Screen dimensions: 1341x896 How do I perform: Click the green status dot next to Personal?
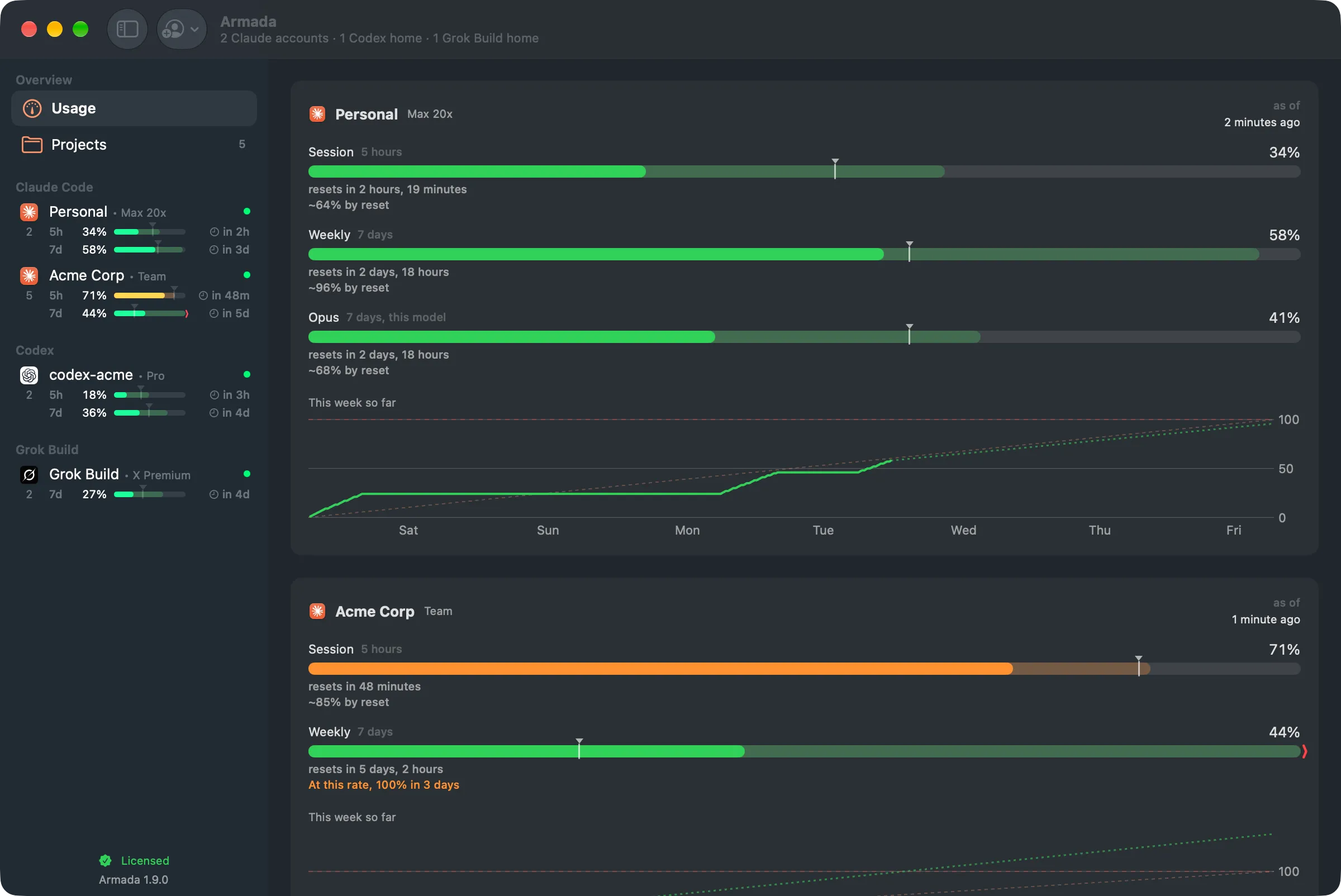coord(247,211)
